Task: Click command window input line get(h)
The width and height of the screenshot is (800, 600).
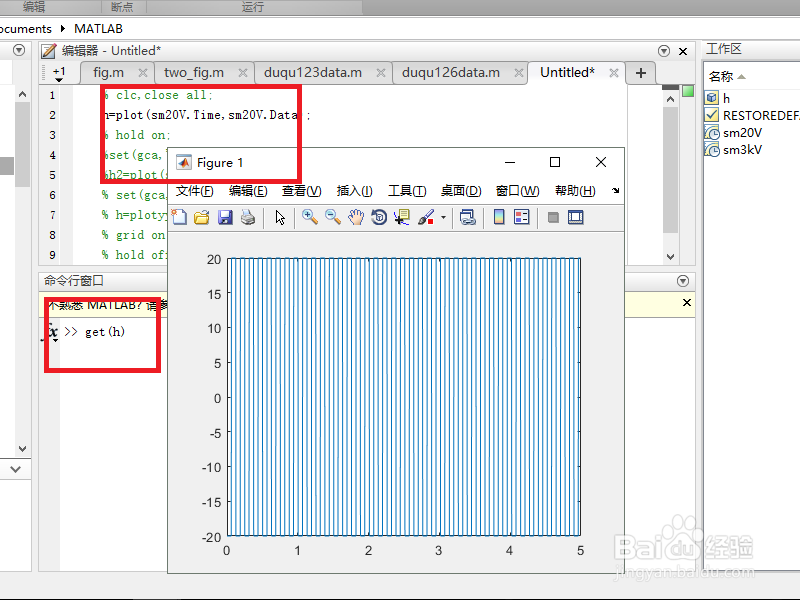Action: coord(105,332)
